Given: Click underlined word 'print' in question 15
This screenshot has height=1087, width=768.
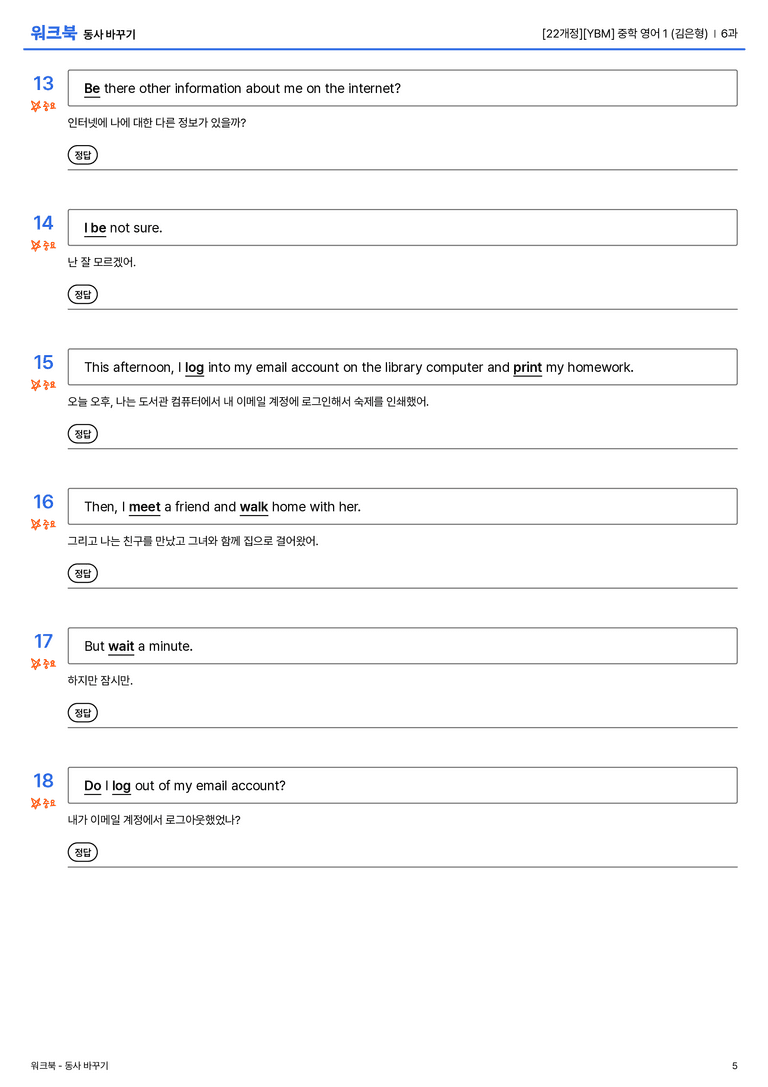Looking at the screenshot, I should click(527, 368).
